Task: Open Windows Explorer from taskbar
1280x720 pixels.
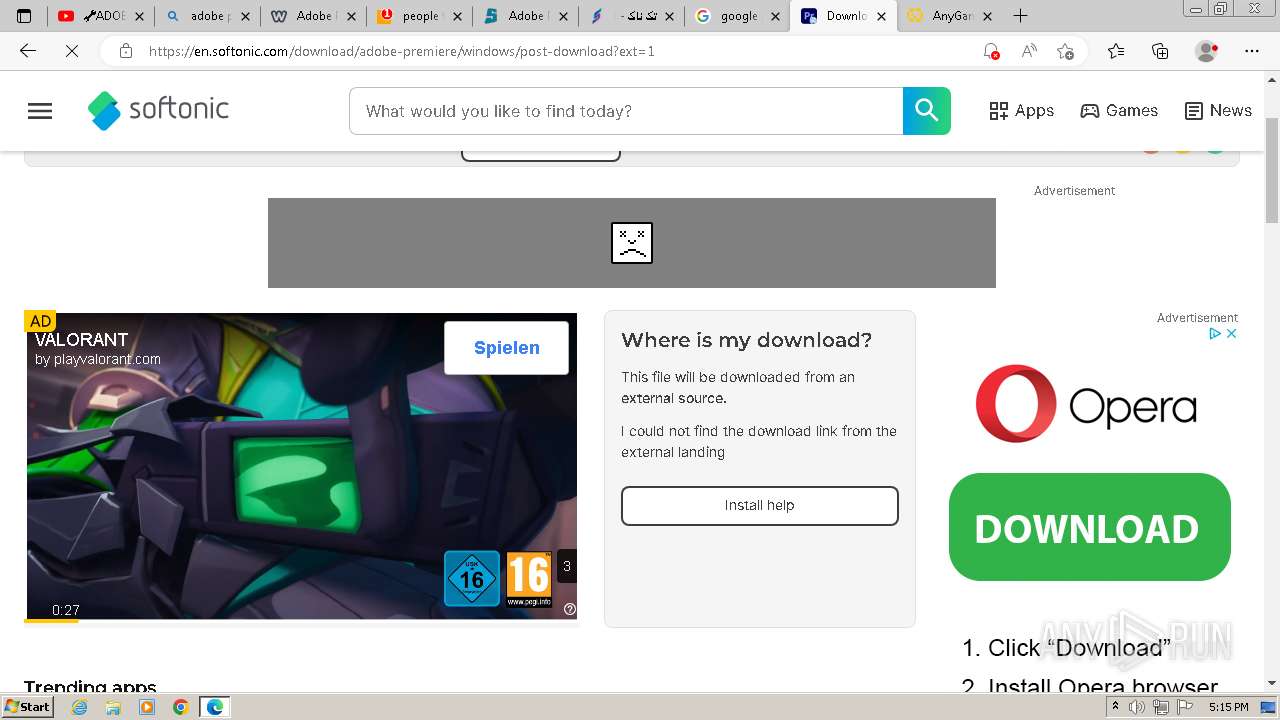Action: click(113, 707)
